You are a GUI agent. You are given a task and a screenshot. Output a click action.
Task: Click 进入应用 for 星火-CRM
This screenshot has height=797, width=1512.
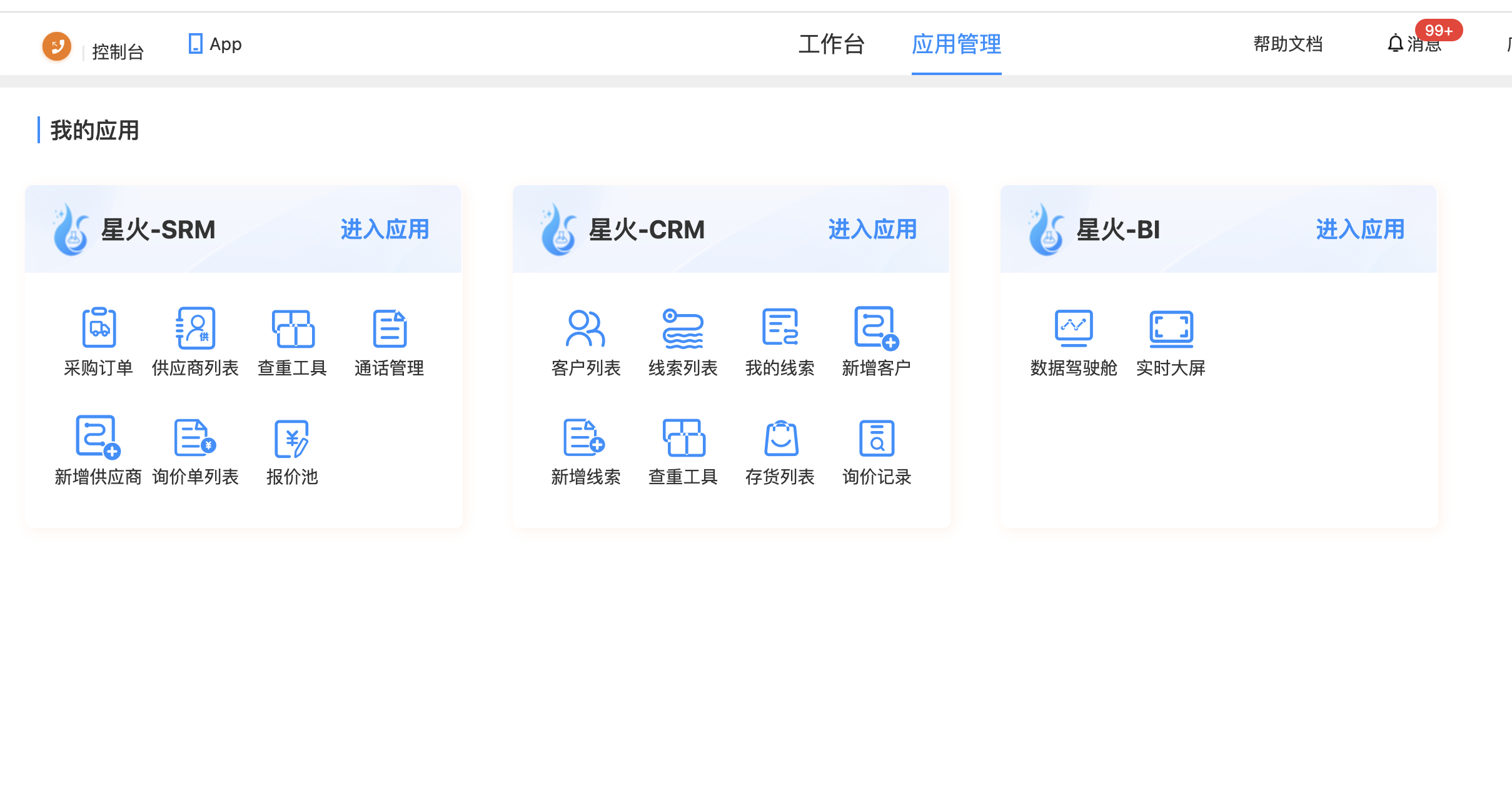tap(872, 230)
